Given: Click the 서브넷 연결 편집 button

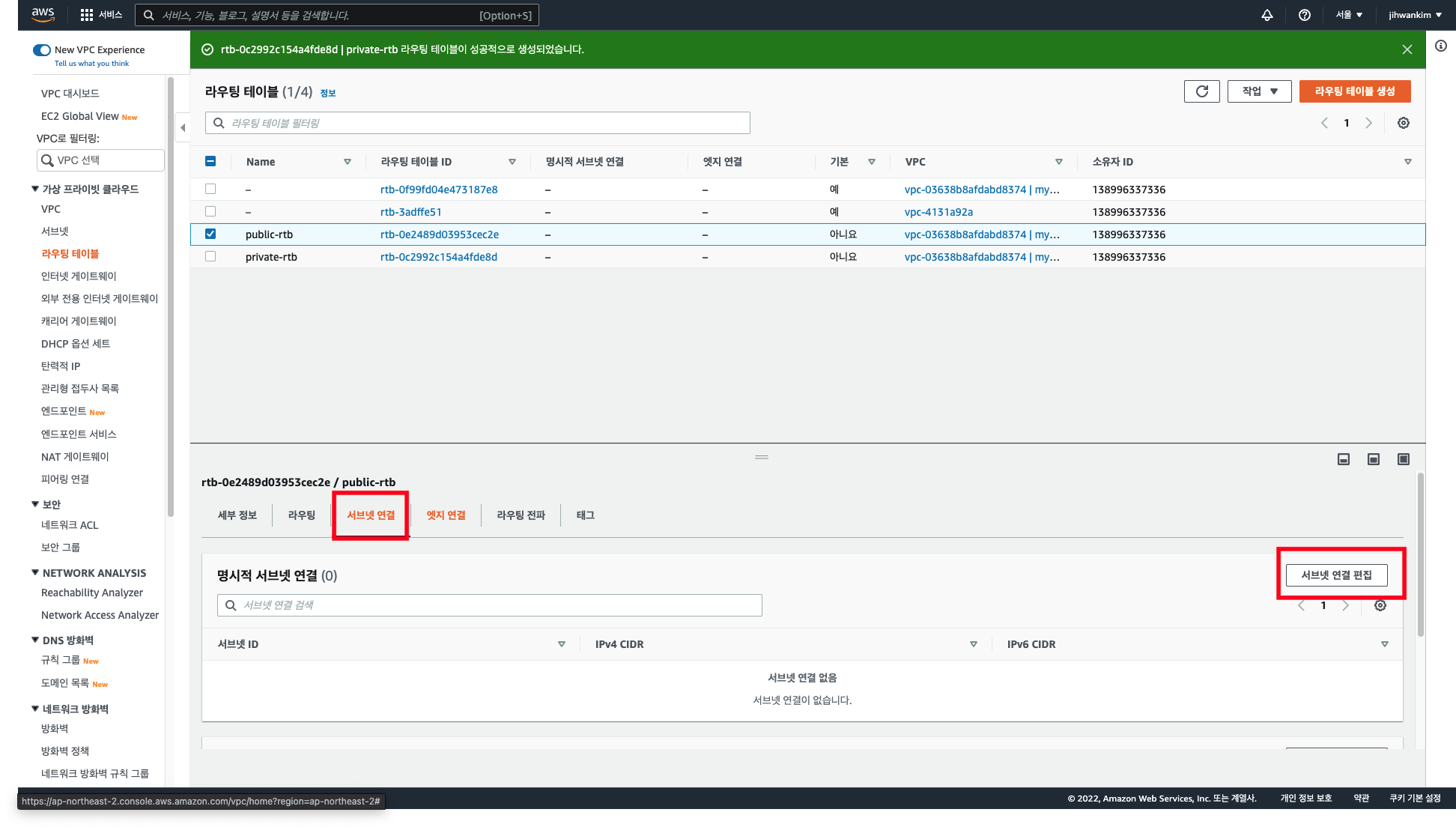Looking at the screenshot, I should tap(1336, 575).
